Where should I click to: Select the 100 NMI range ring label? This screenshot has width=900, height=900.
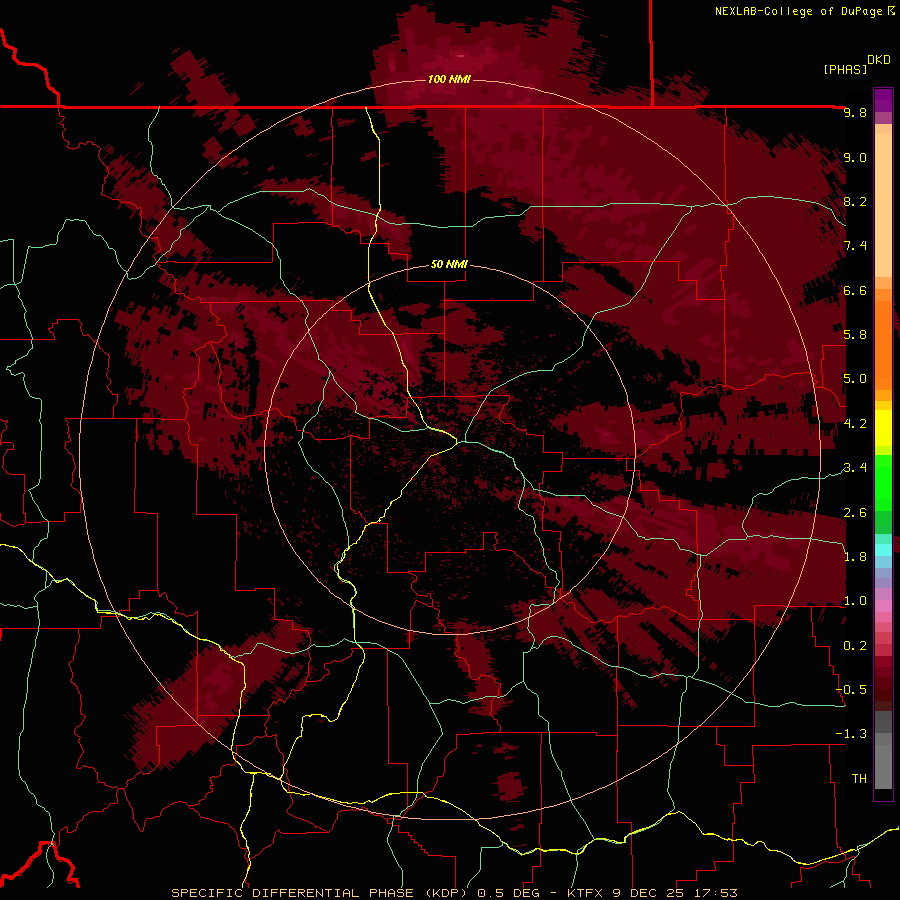point(449,79)
